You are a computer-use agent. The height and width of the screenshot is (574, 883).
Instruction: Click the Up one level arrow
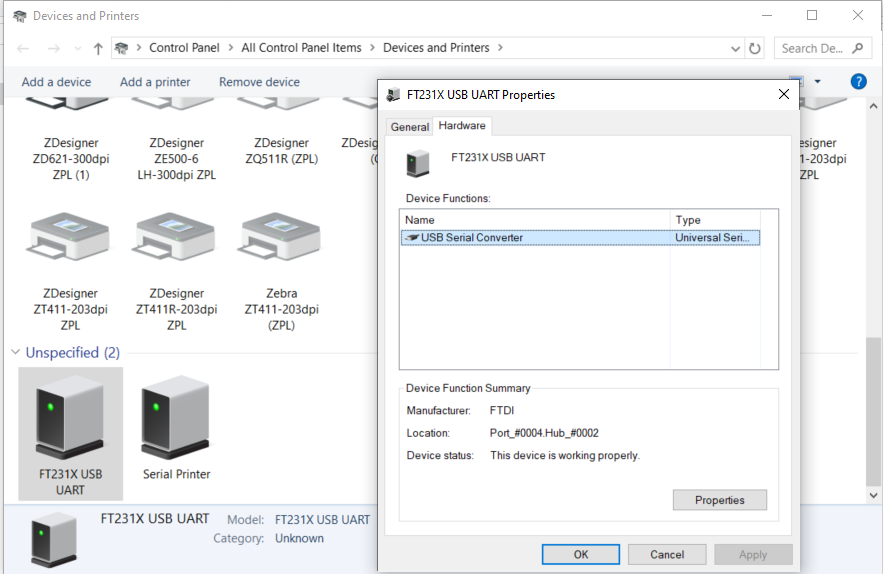pos(98,48)
